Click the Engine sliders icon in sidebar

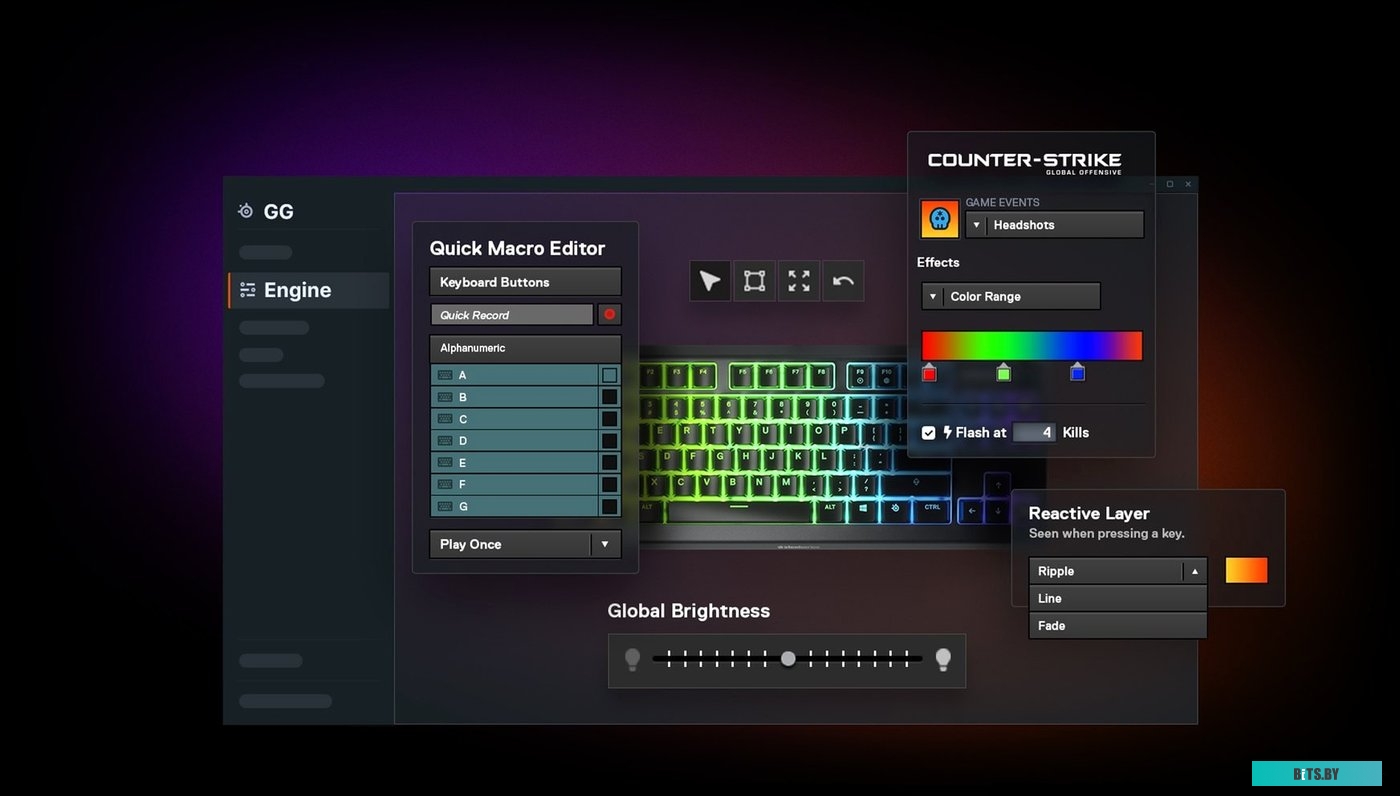[248, 290]
